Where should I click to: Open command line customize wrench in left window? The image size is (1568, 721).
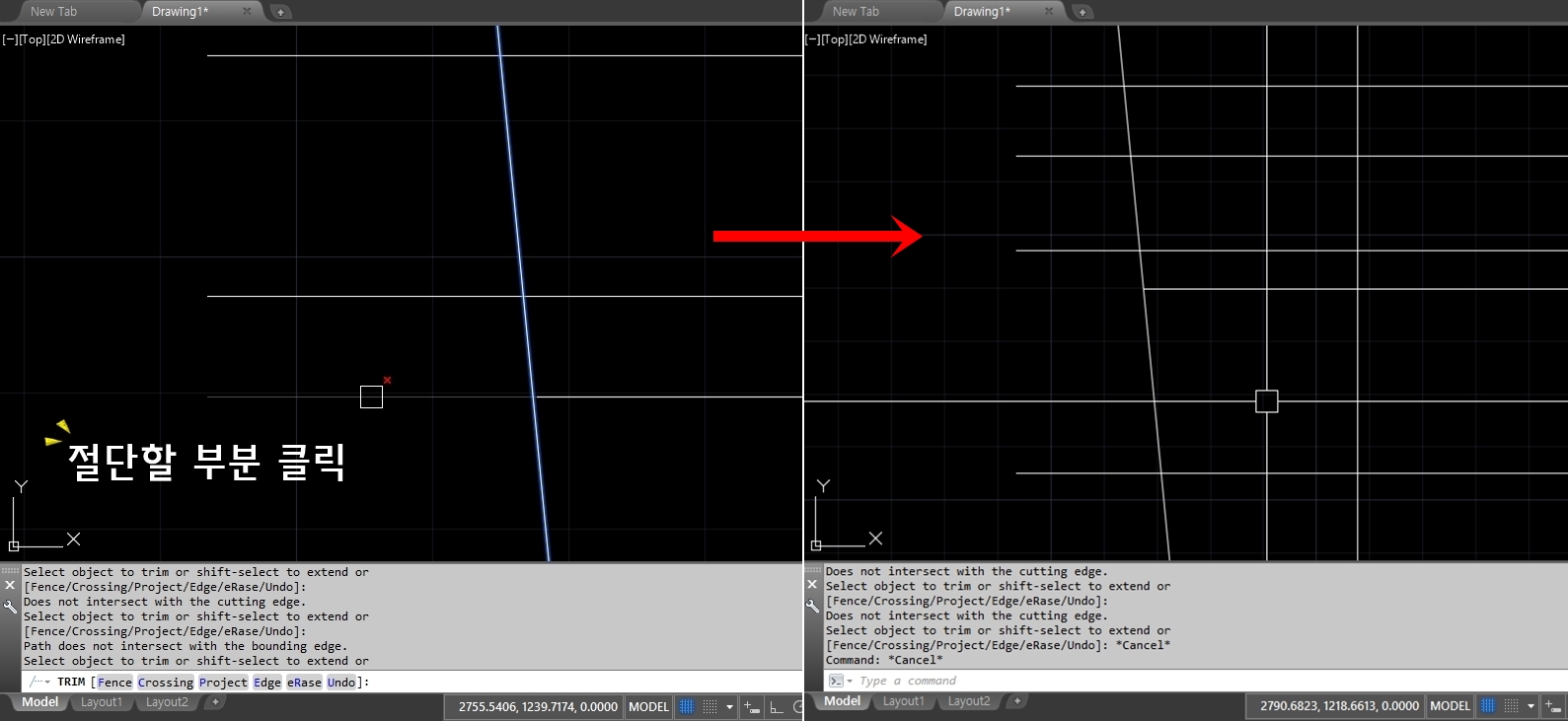pos(10,607)
